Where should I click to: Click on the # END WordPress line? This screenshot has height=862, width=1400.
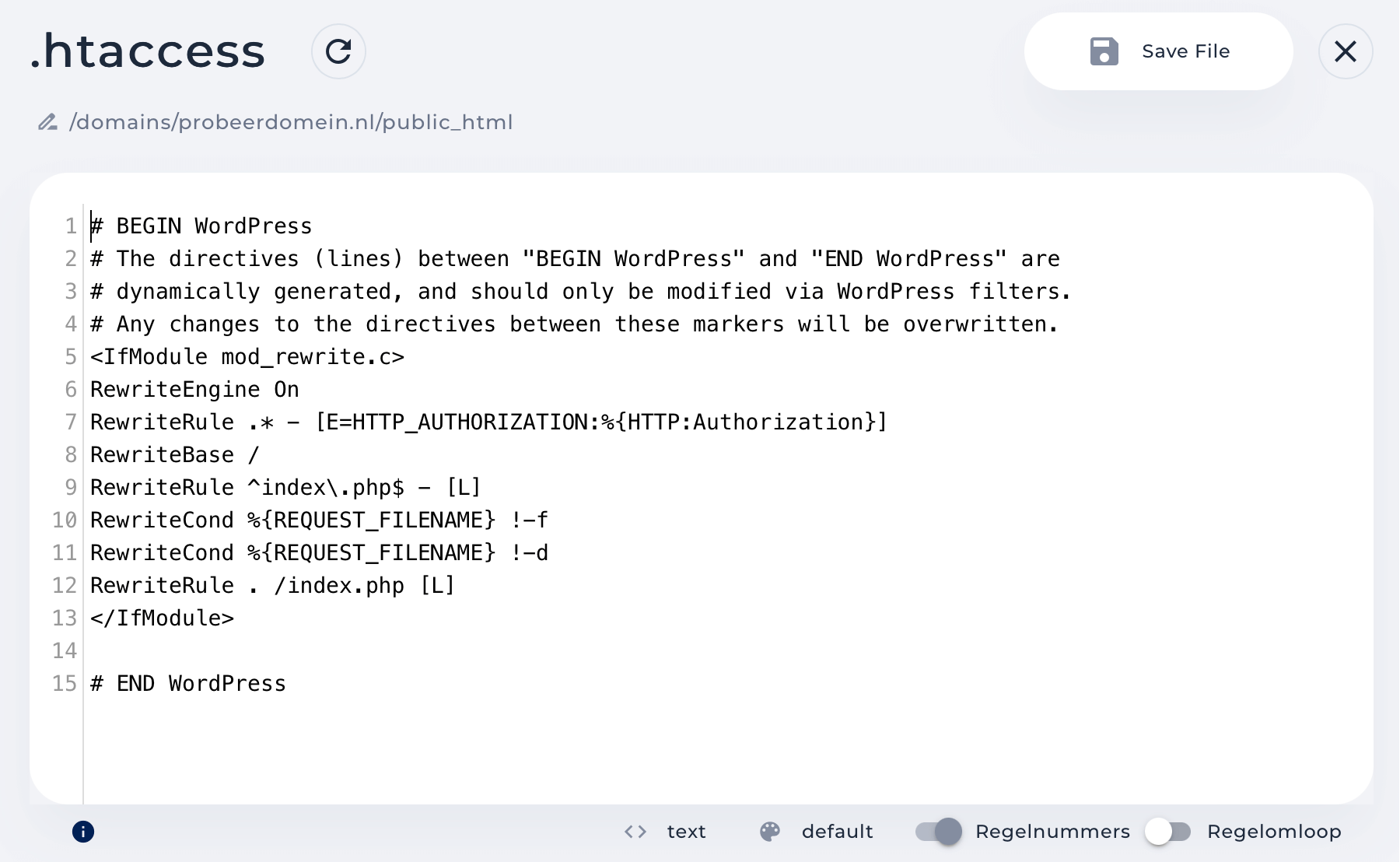[188, 683]
